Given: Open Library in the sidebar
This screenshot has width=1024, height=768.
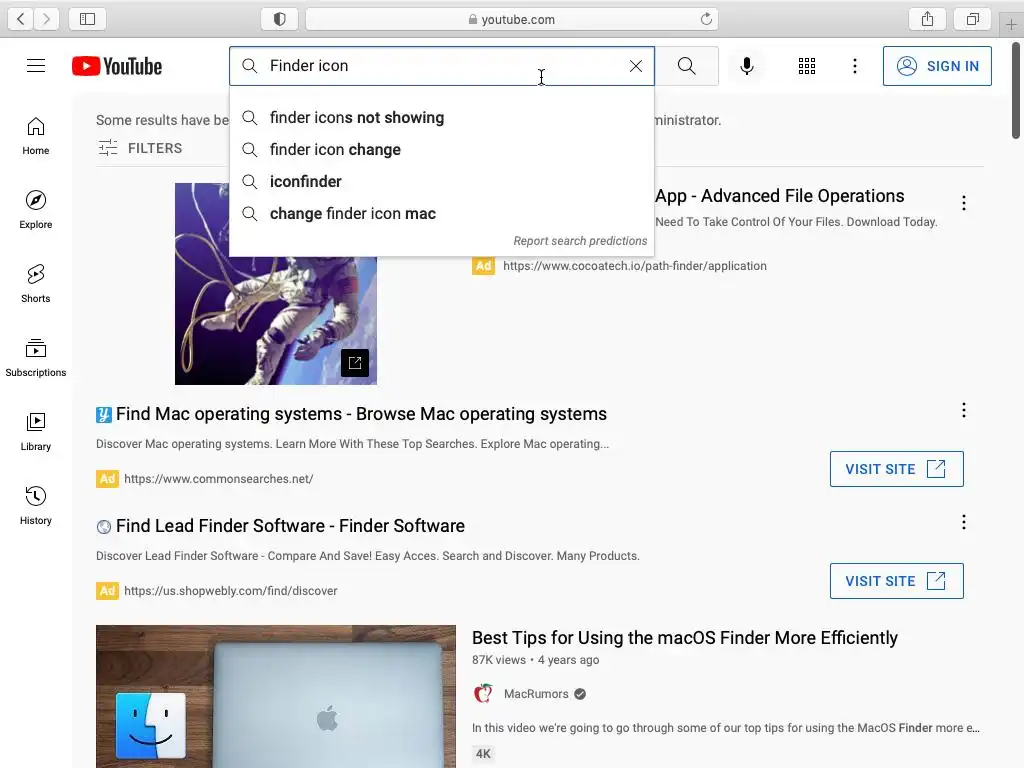Looking at the screenshot, I should point(36,431).
